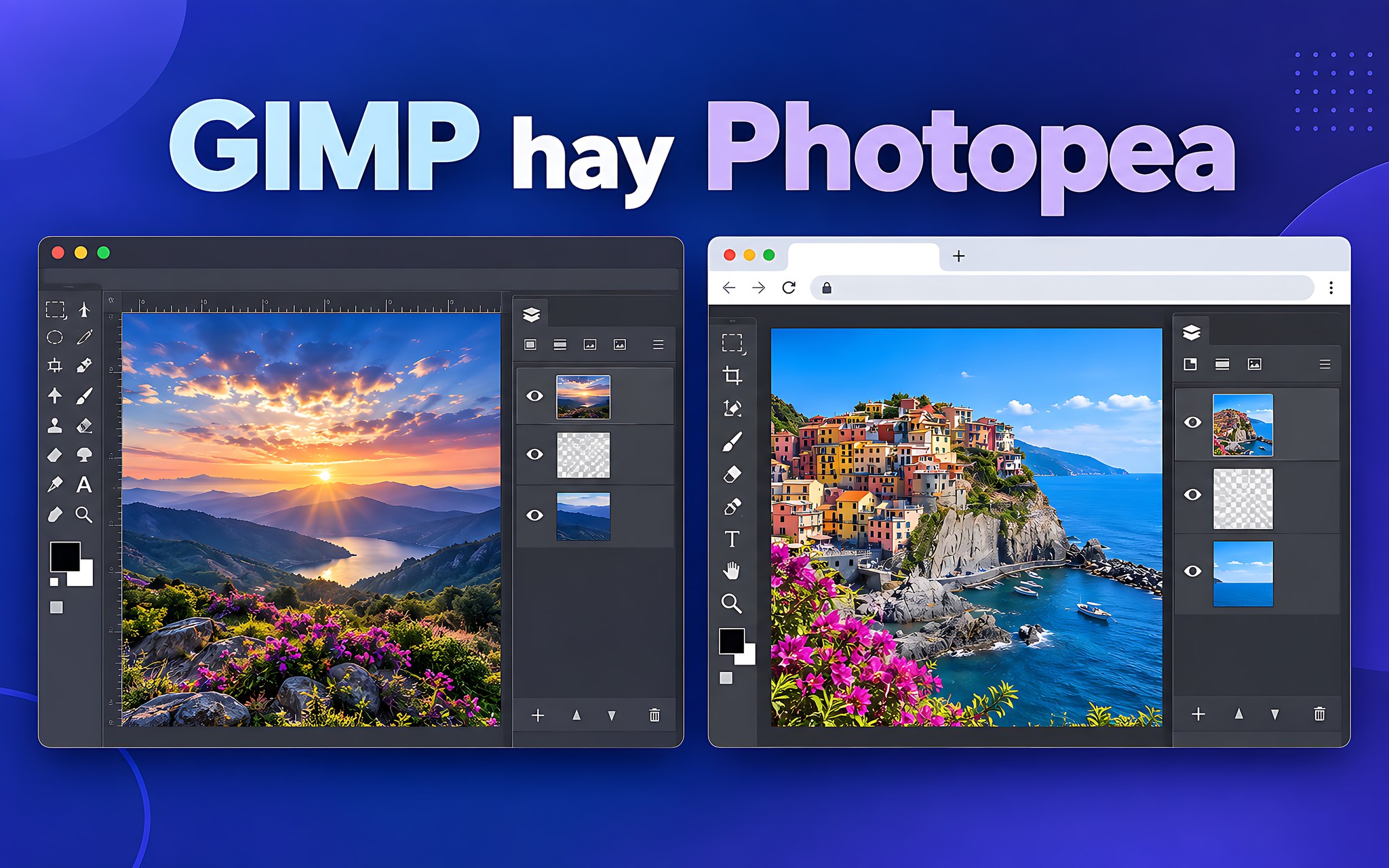Select the village layer thumbnail in Photopea

1243,425
